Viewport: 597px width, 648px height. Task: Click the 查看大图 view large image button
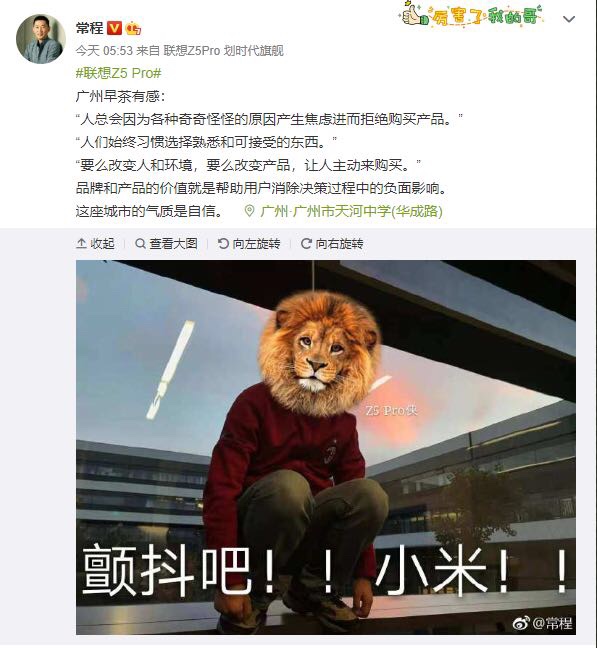click(166, 244)
